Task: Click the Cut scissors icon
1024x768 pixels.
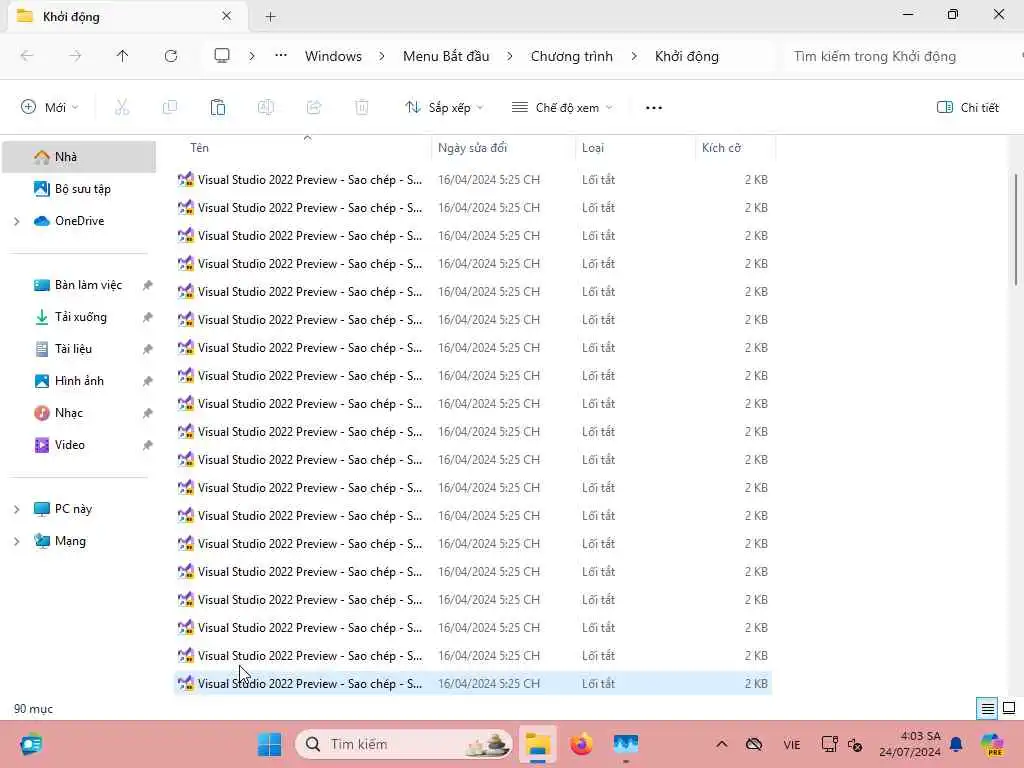Action: 122,107
